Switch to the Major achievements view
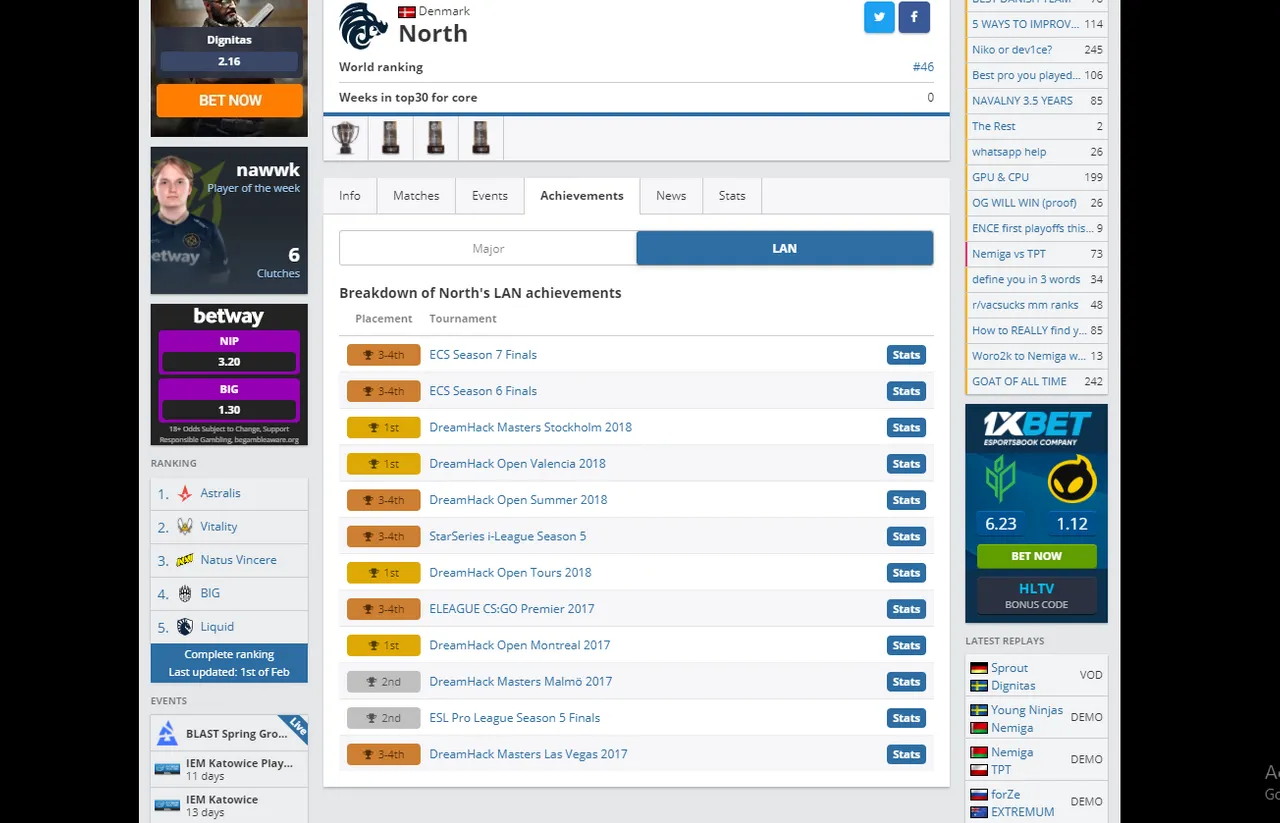This screenshot has width=1280, height=823. pyautogui.click(x=488, y=248)
